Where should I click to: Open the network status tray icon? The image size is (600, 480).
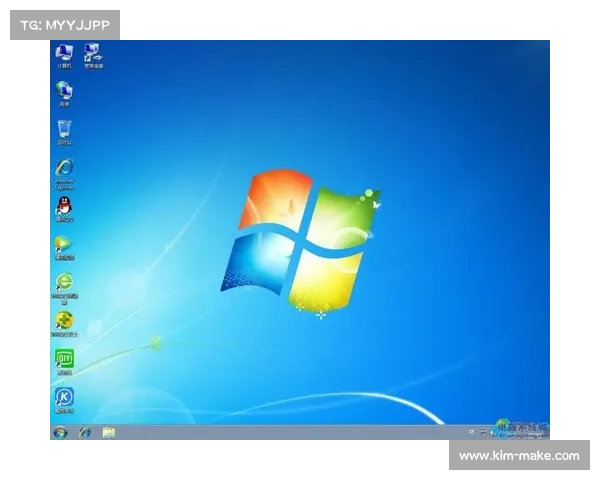[483, 432]
